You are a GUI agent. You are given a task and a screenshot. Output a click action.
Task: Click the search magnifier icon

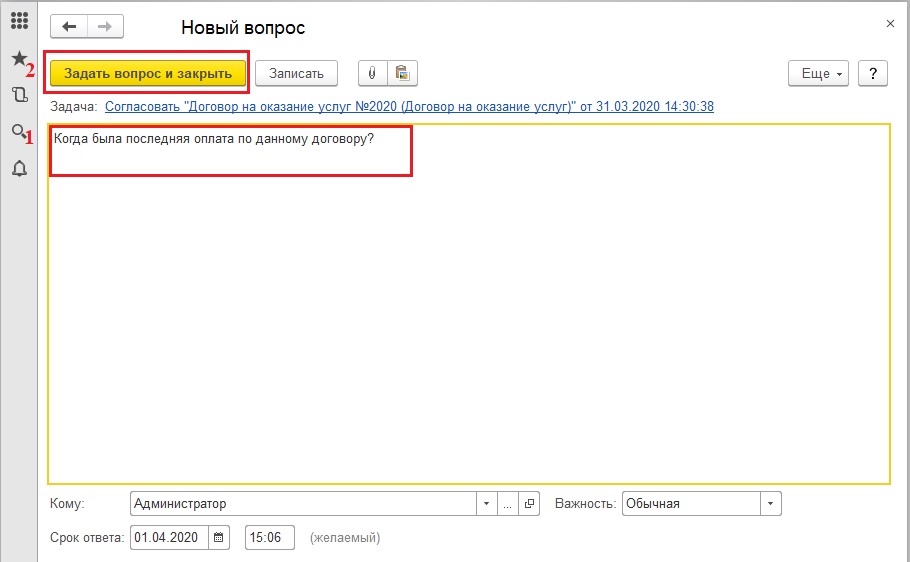(18, 132)
